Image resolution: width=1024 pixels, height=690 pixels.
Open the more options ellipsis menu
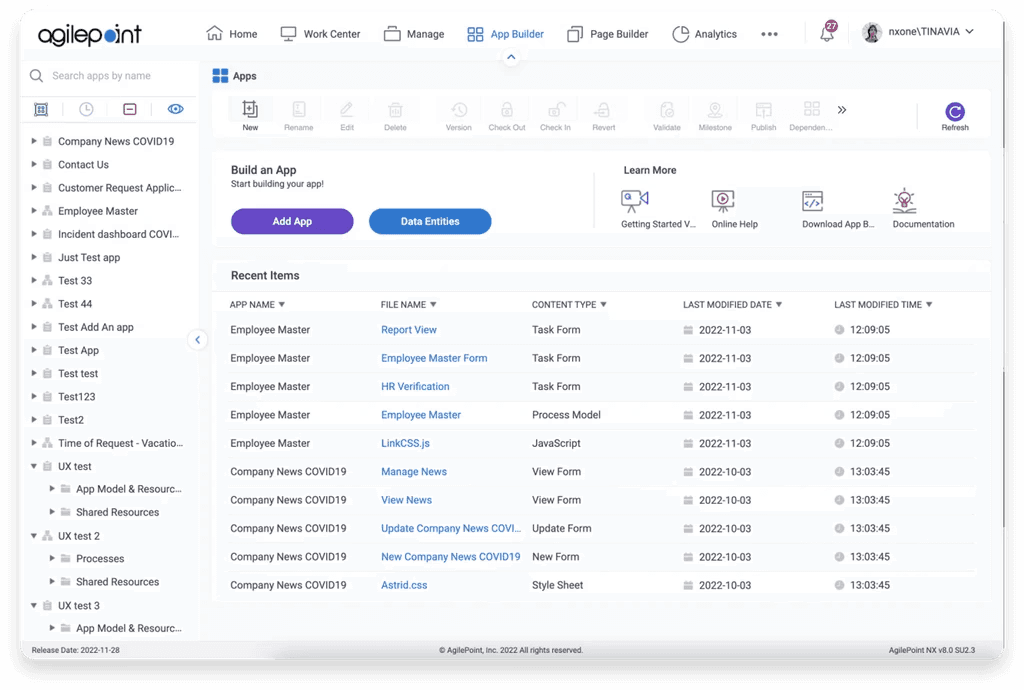pyautogui.click(x=769, y=34)
